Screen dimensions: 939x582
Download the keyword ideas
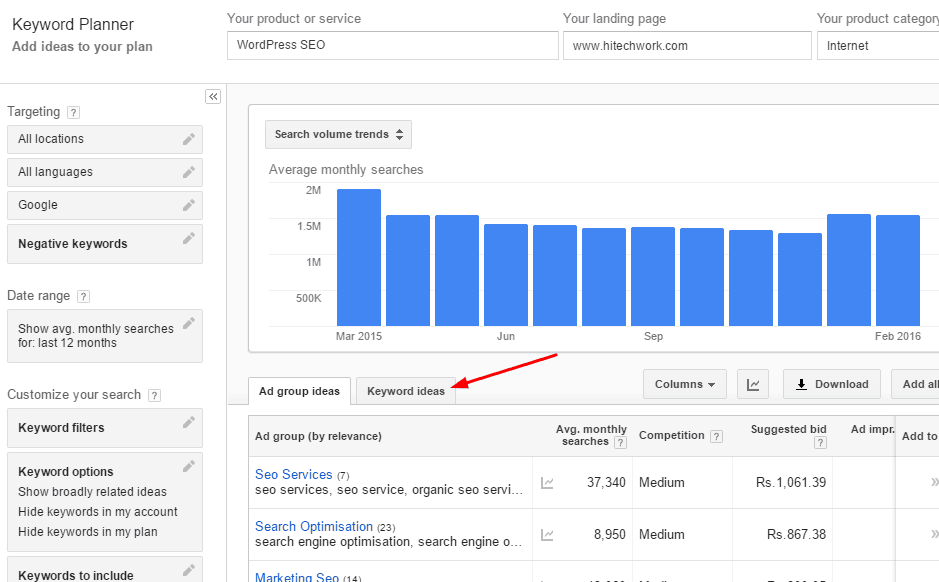pyautogui.click(x=832, y=384)
